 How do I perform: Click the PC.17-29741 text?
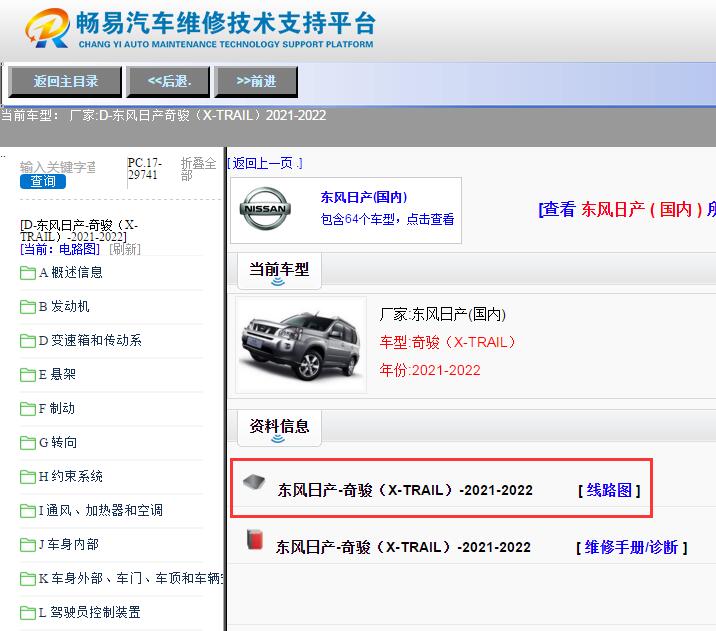(x=145, y=169)
